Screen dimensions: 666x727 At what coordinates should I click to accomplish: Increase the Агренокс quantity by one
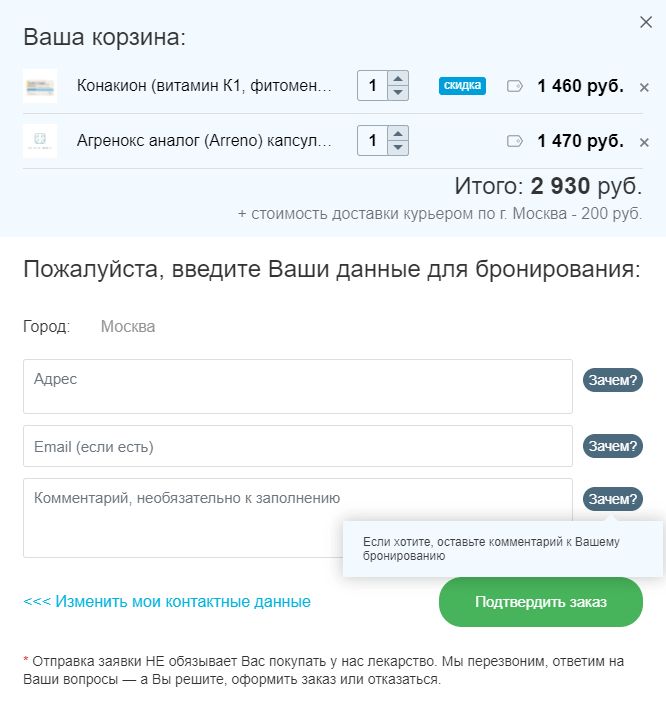tap(398, 134)
